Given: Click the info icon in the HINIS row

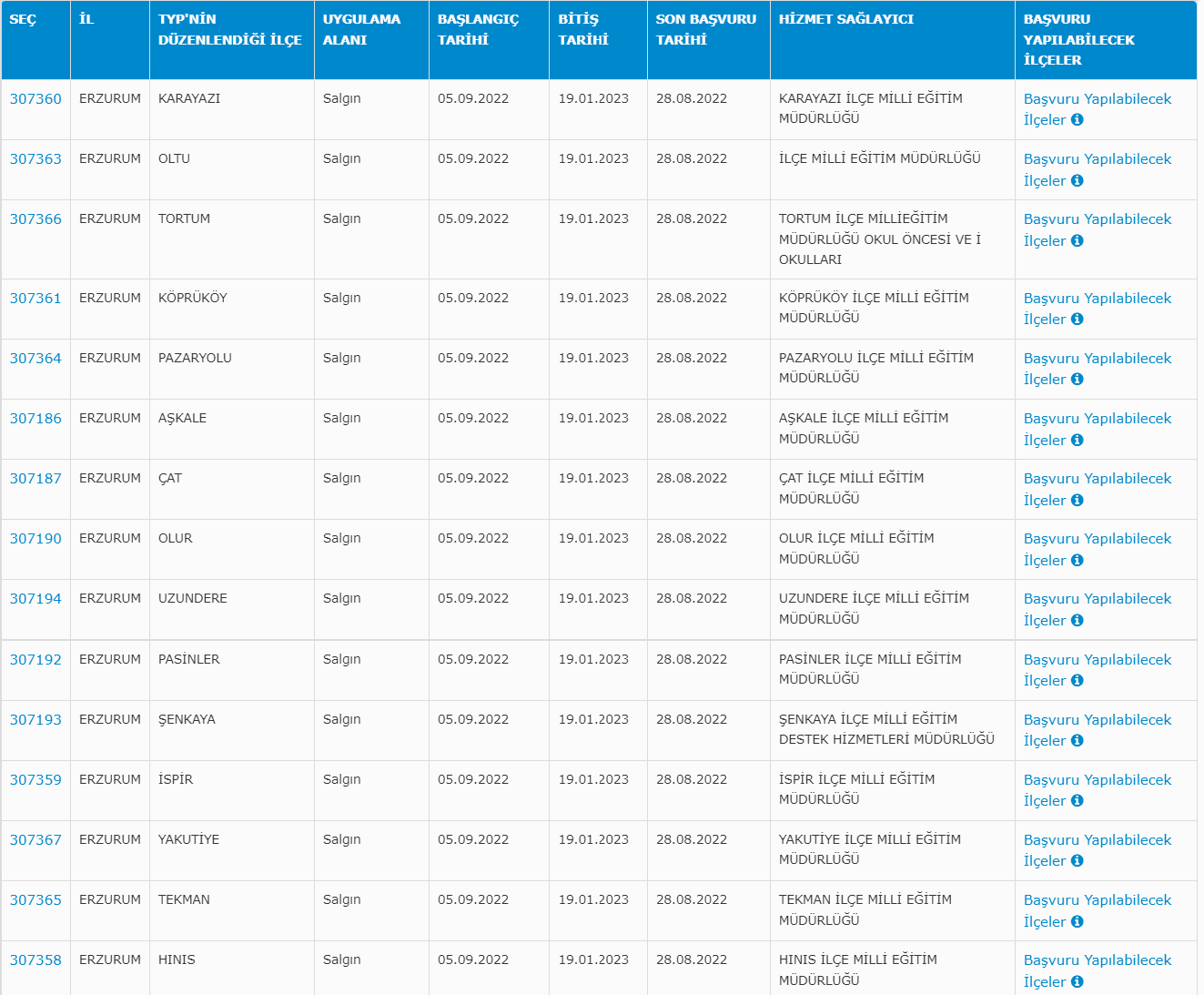Looking at the screenshot, I should coord(1077,981).
